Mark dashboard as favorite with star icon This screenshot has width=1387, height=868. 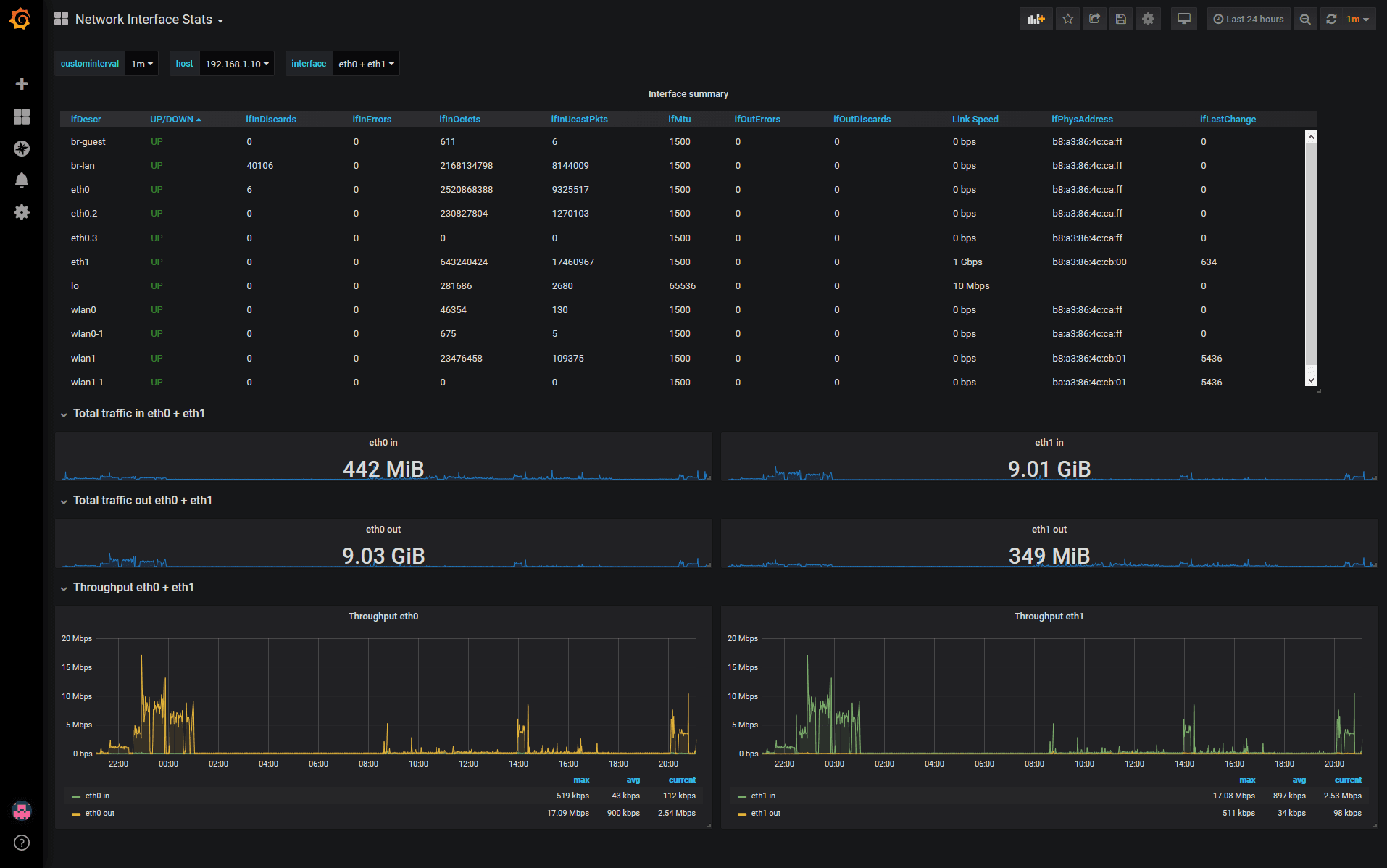pyautogui.click(x=1067, y=19)
